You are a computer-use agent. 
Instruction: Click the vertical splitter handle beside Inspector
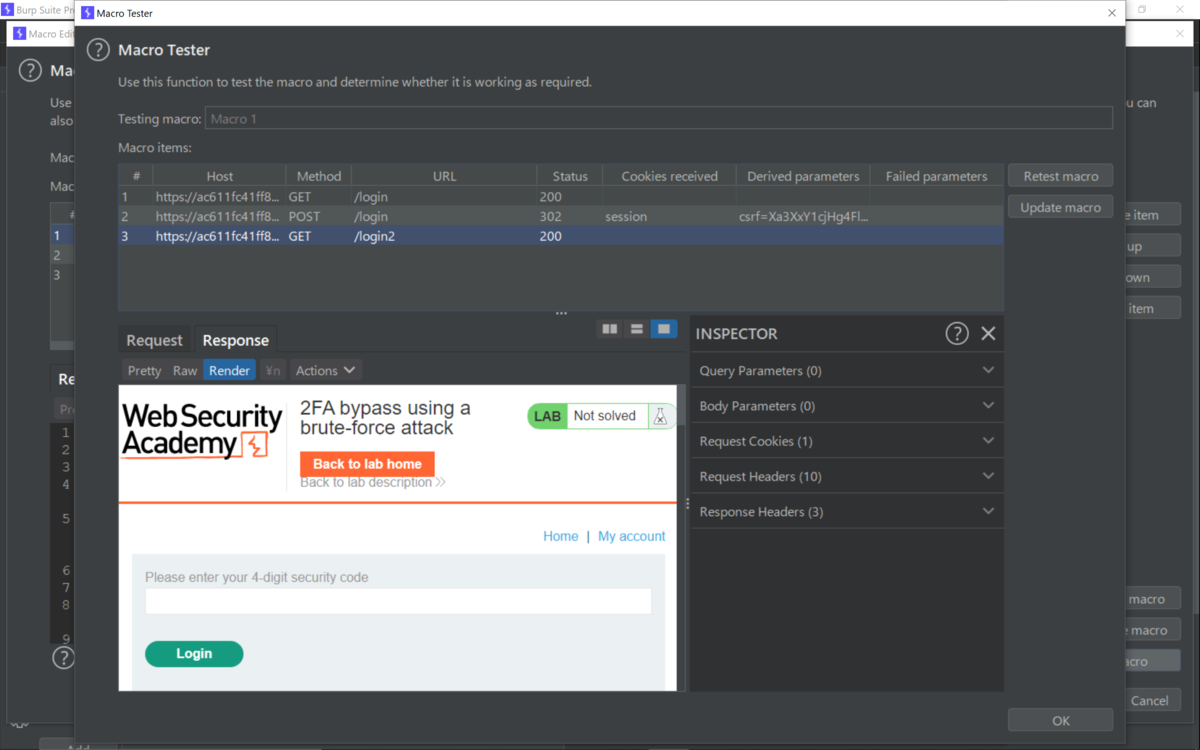pyautogui.click(x=687, y=504)
